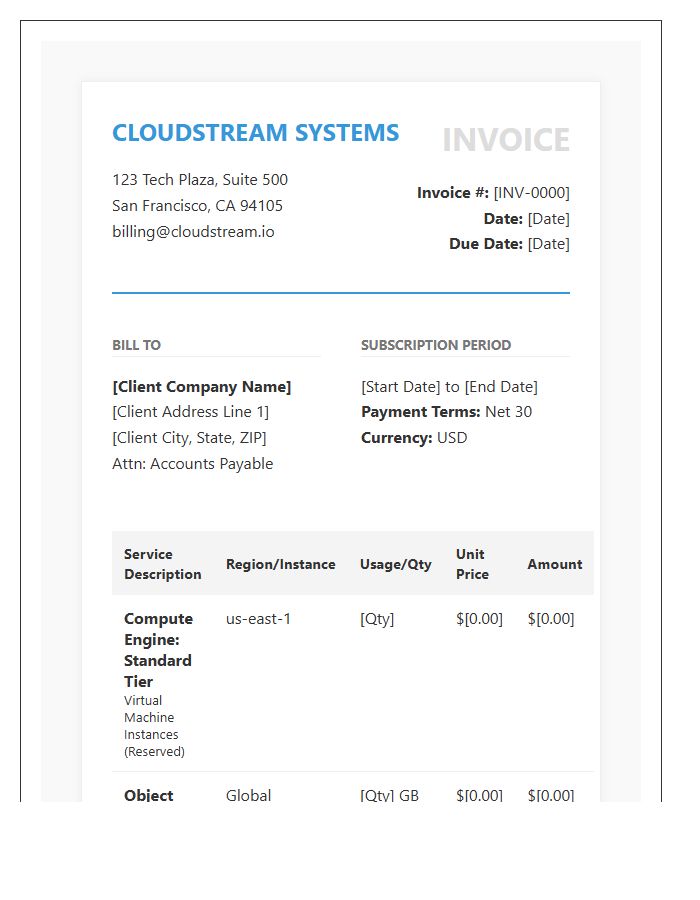Select the [Client City, State, ZIP] placeholder

189,438
